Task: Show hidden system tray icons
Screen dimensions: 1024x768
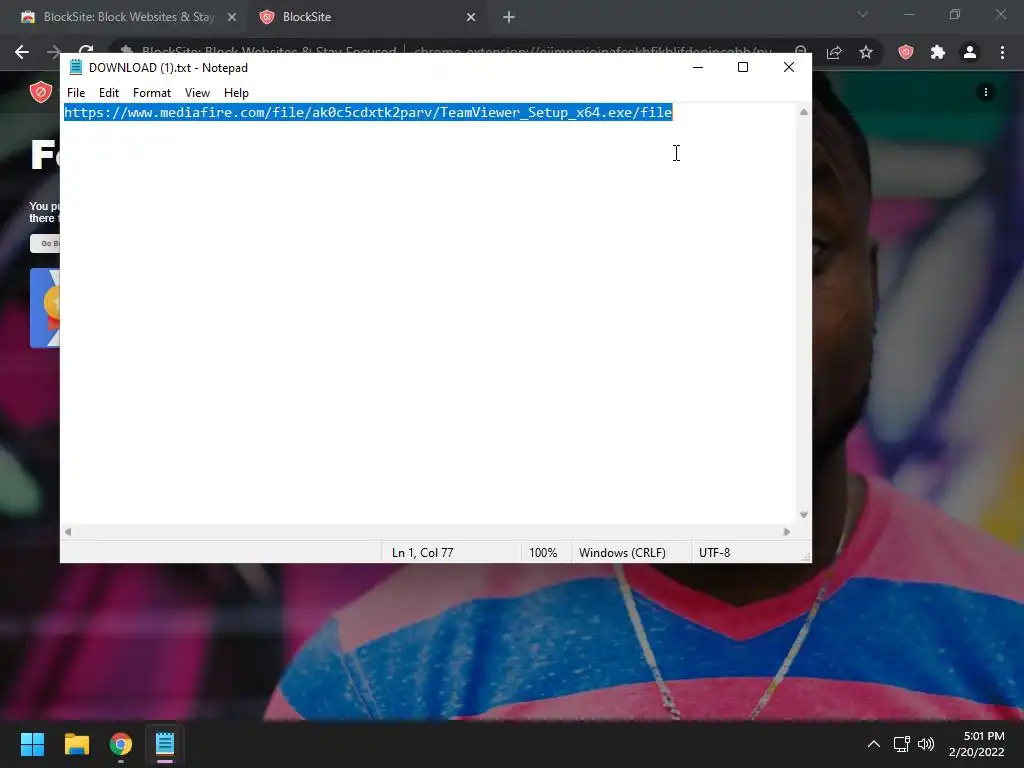Action: click(x=873, y=744)
